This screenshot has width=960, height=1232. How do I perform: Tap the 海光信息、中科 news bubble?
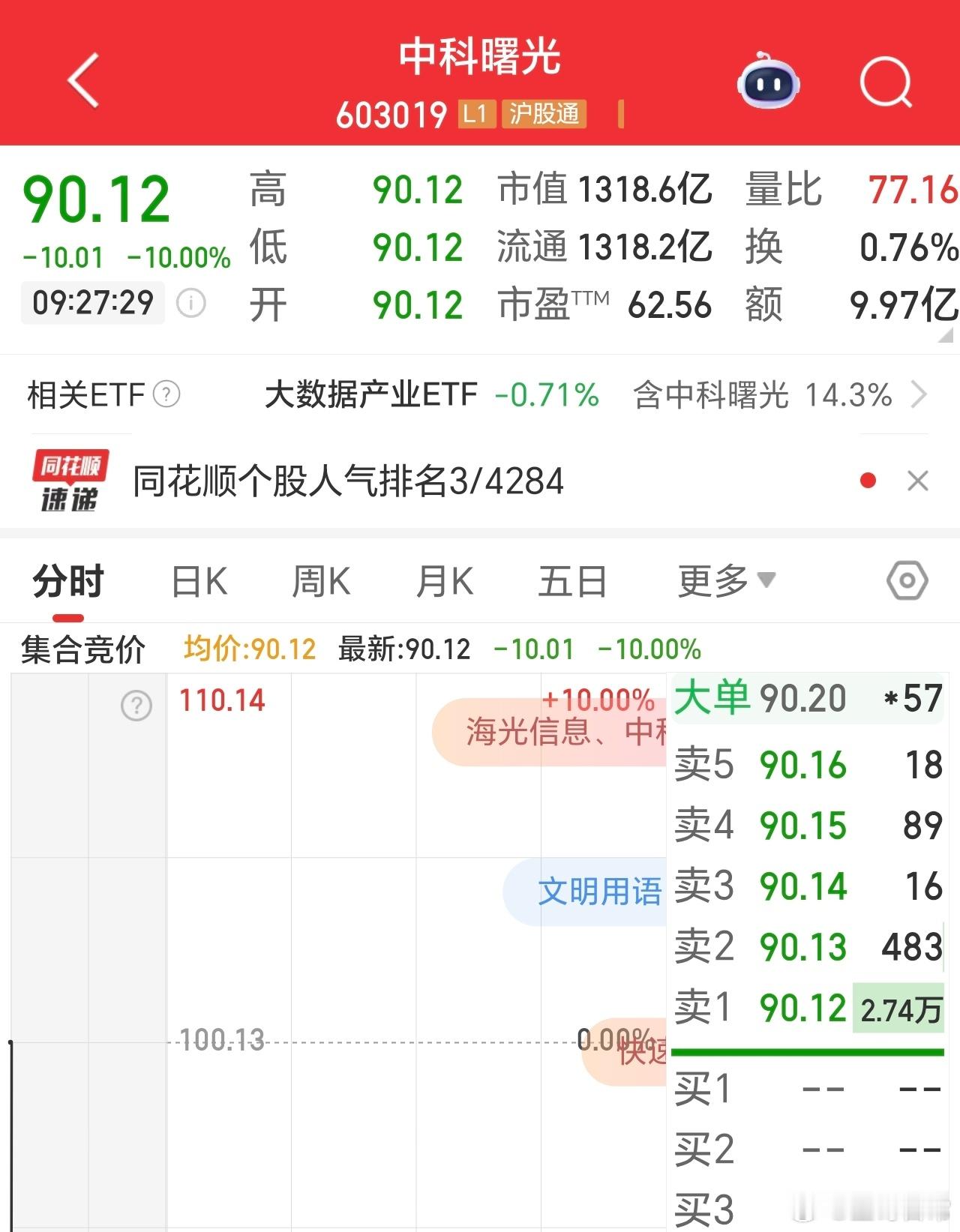click(549, 732)
